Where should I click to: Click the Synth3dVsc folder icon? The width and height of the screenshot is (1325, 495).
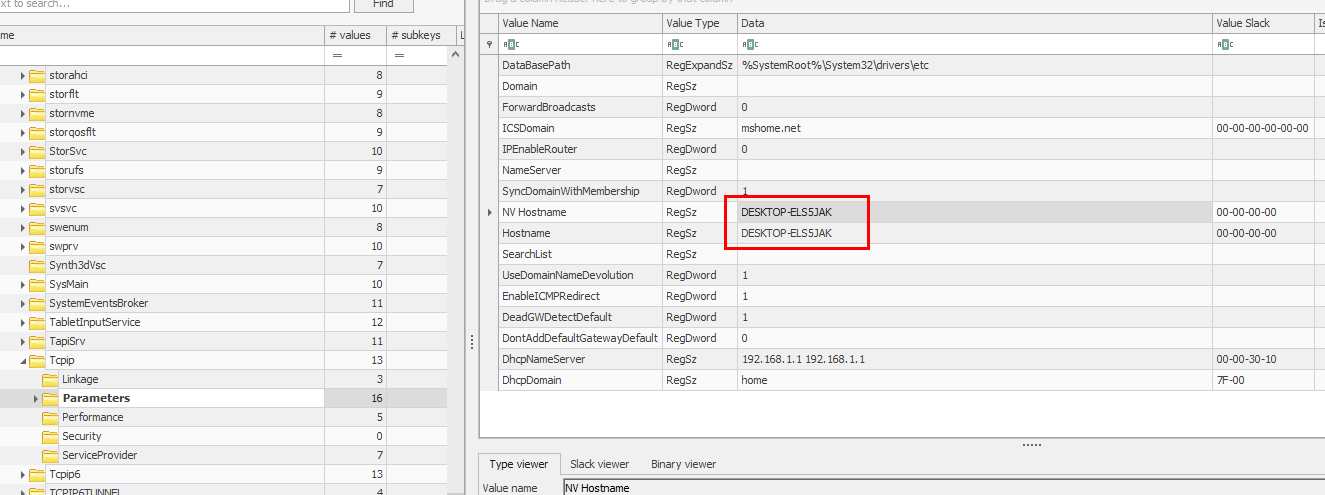37,266
